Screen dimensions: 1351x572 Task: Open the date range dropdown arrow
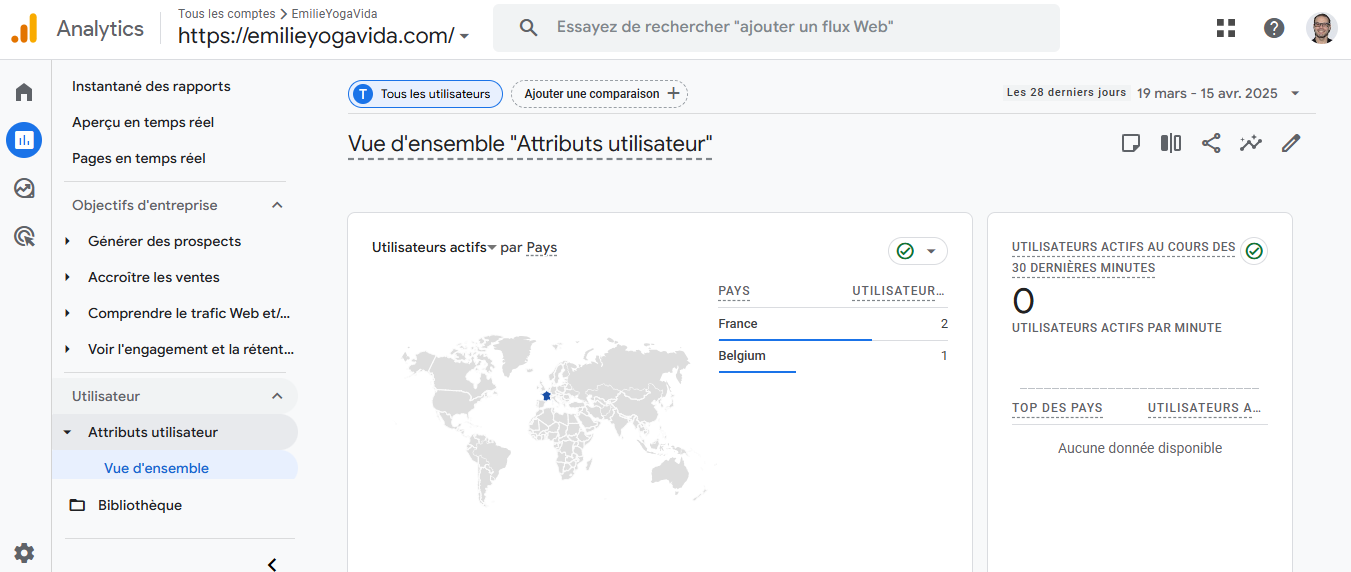pyautogui.click(x=1296, y=93)
